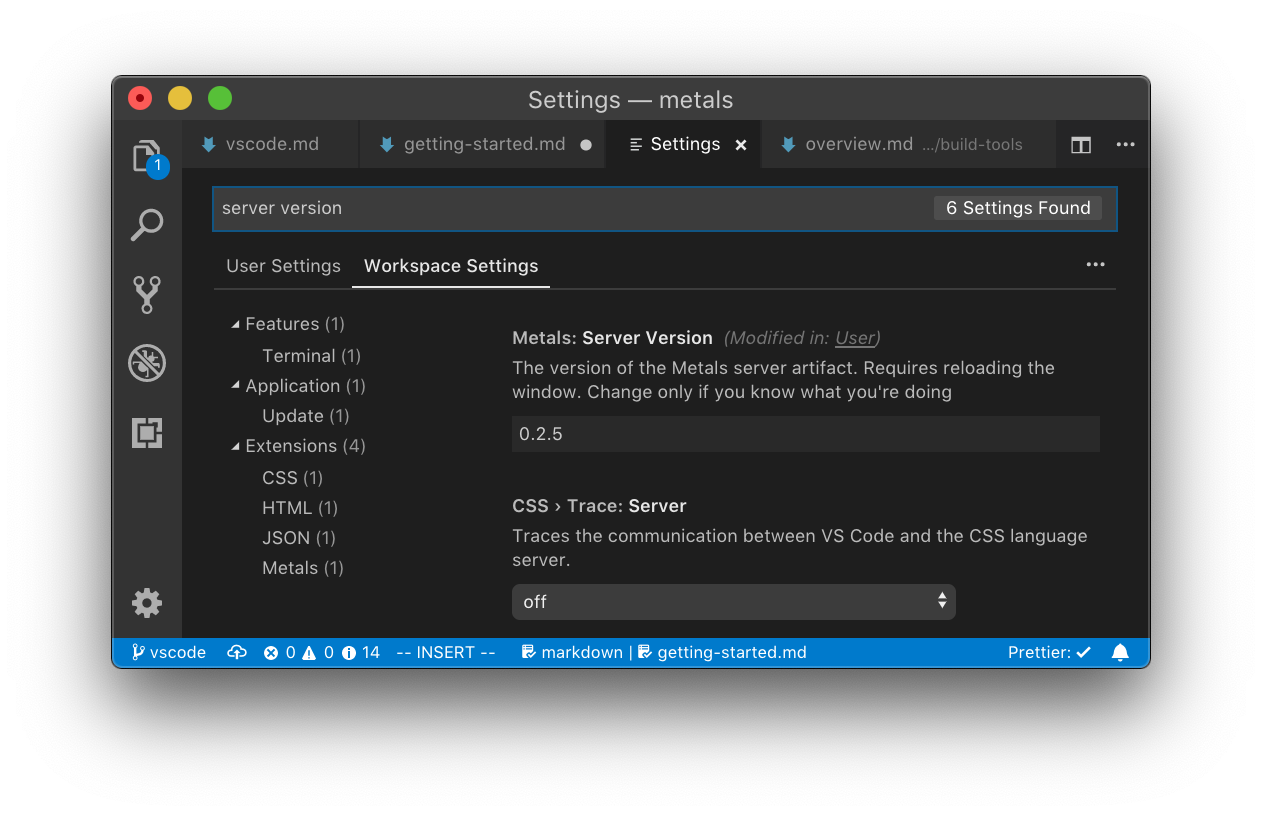Select the Search icon in the sidebar
The height and width of the screenshot is (816, 1262).
click(x=147, y=225)
